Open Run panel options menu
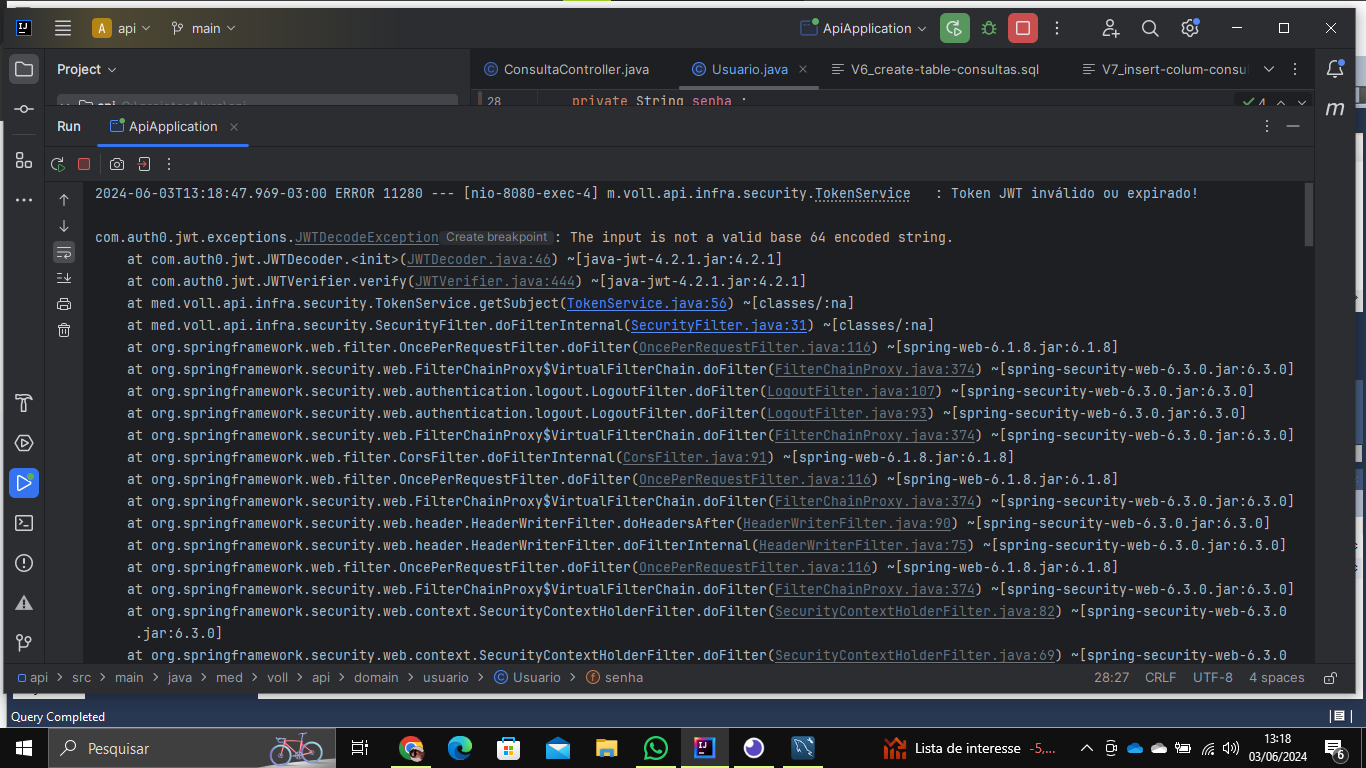The image size is (1366, 768). coord(1267,127)
